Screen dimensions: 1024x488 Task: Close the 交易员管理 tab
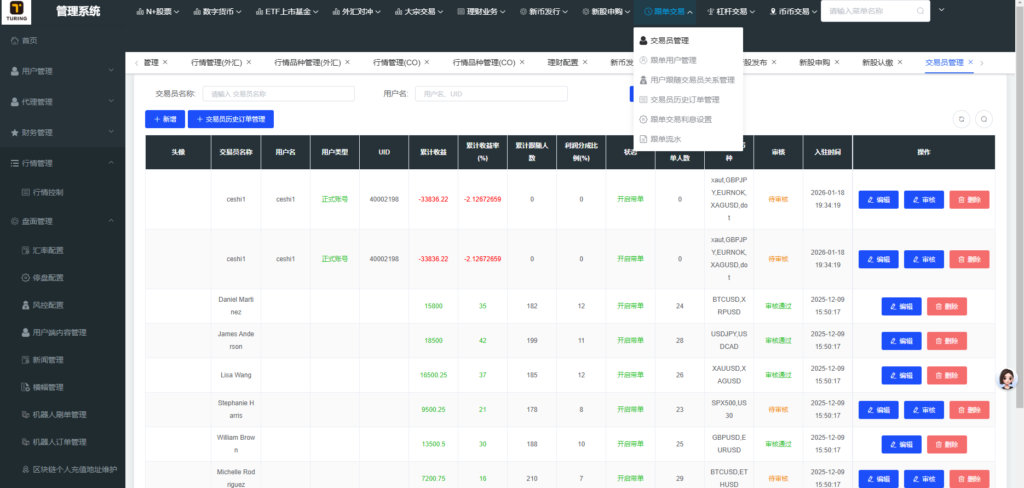coord(970,62)
